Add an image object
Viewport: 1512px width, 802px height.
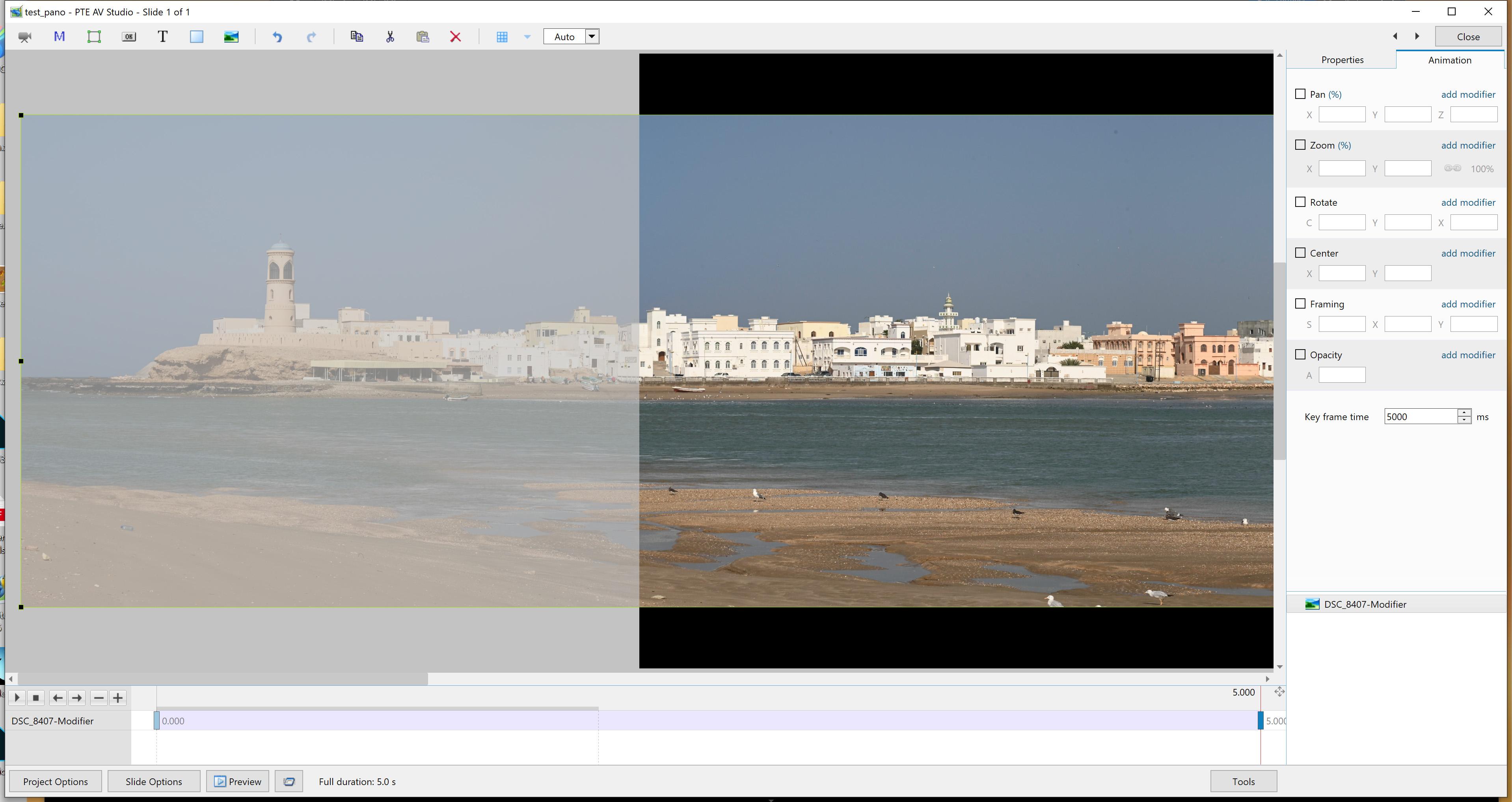(231, 37)
